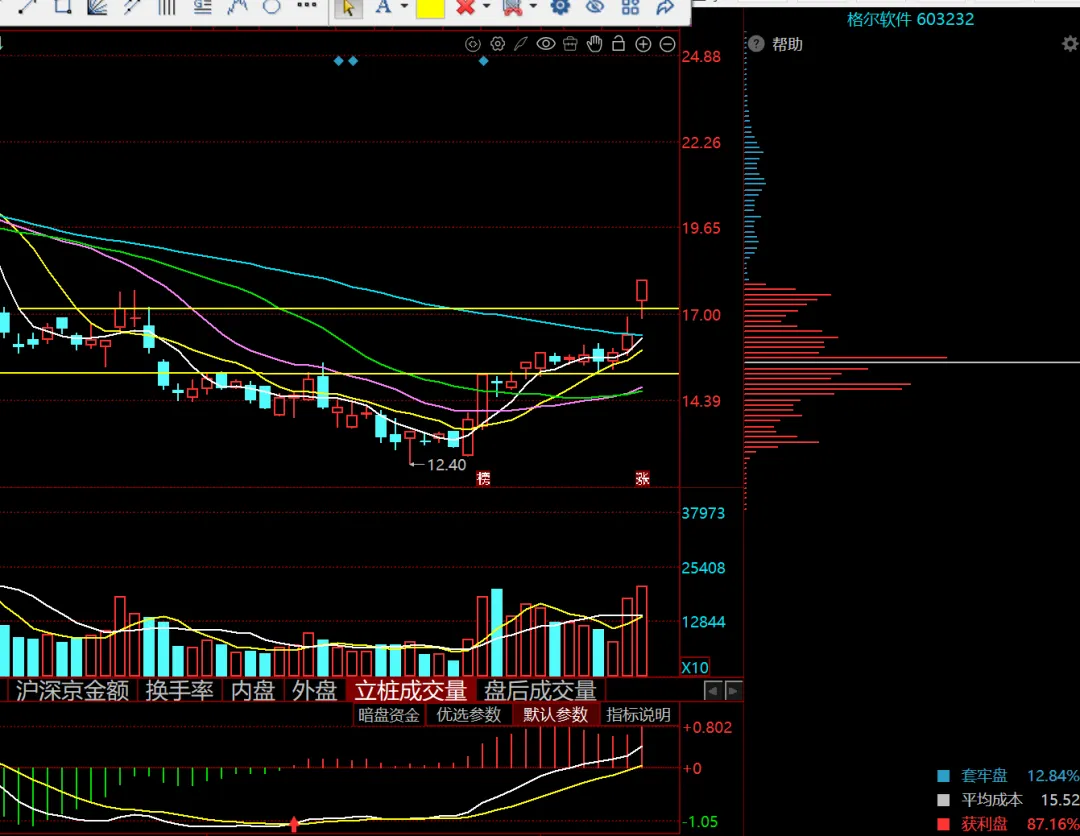Click the eraser bookmark tool icon

point(512,7)
